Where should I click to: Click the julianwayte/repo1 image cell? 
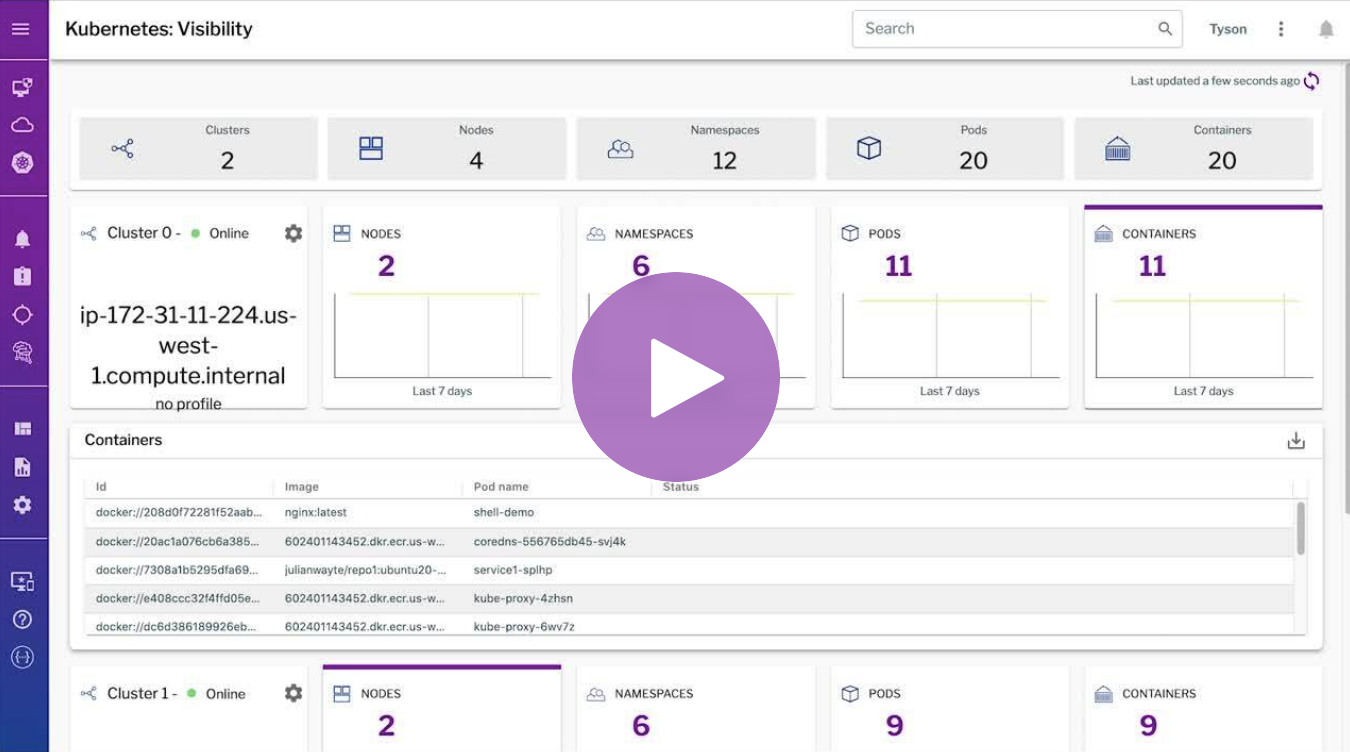tap(363, 570)
